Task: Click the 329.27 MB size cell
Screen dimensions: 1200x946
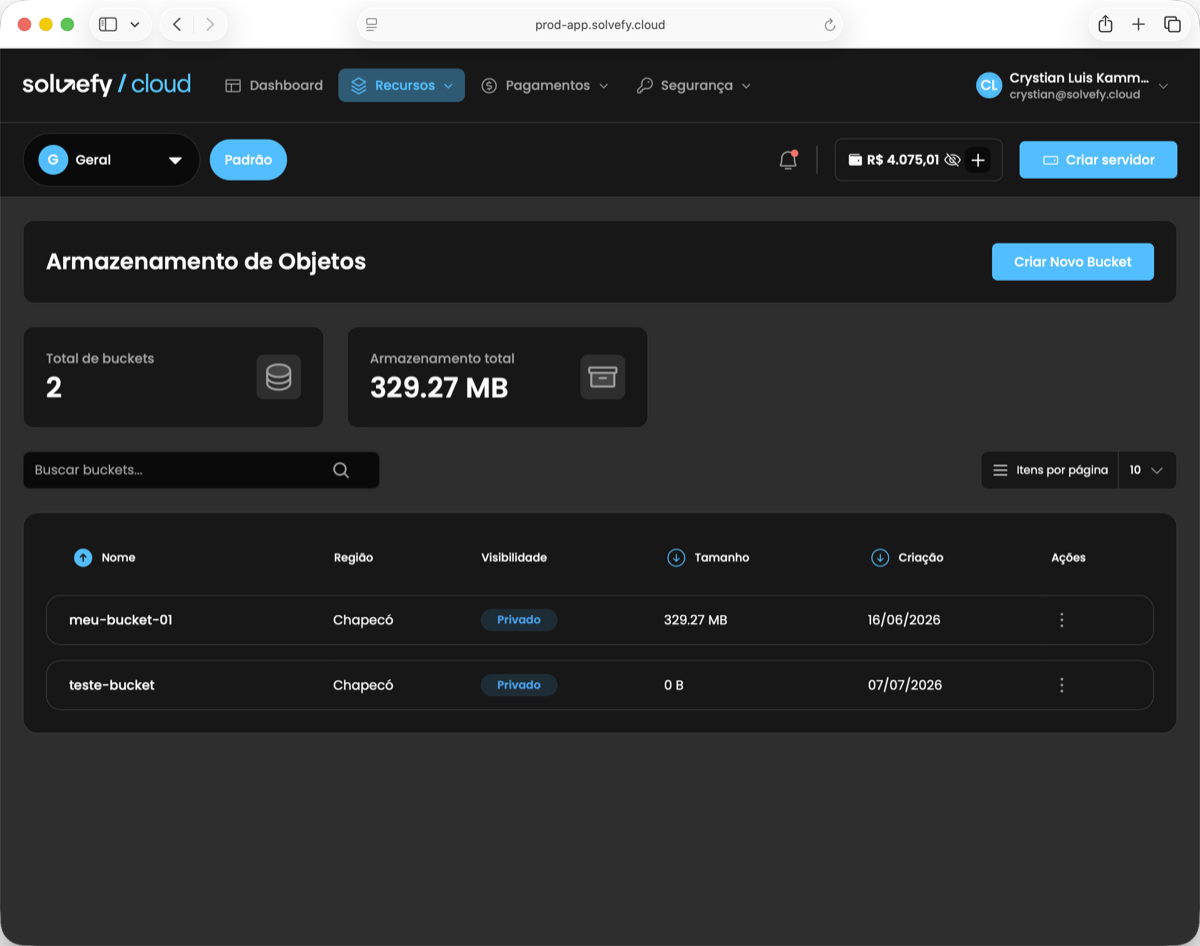Action: tap(696, 620)
